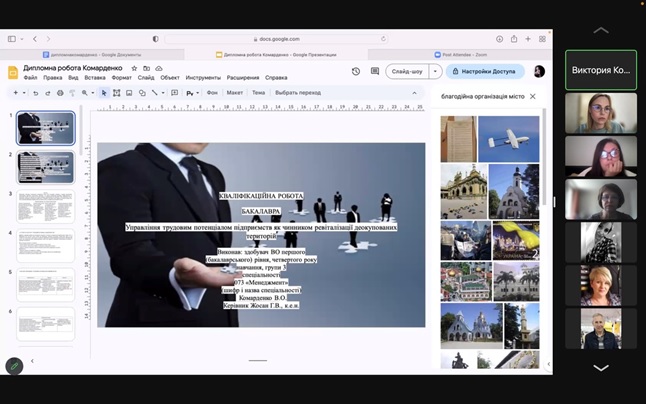
Task: Click the Тема button
Action: point(258,93)
